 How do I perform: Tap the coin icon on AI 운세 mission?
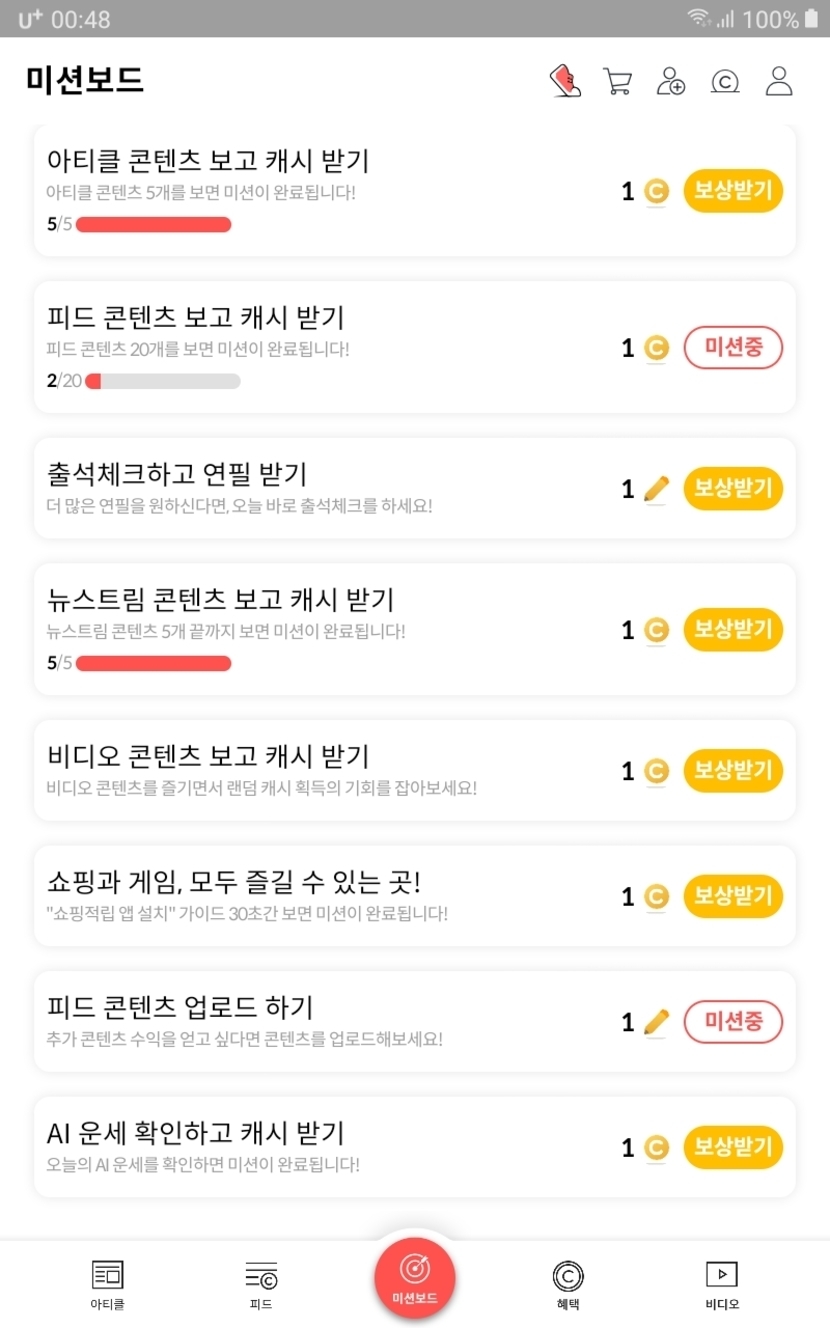pos(656,1148)
